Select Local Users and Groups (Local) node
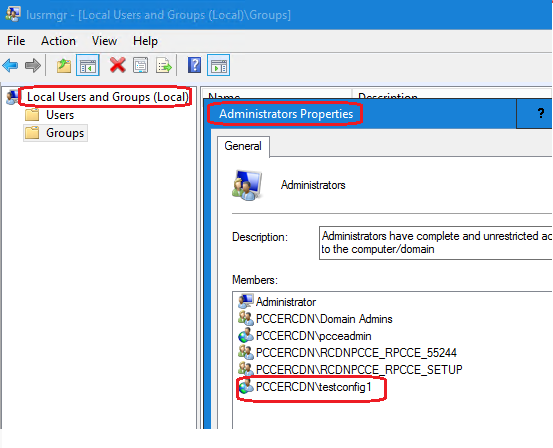The width and height of the screenshot is (553, 448). (108, 97)
